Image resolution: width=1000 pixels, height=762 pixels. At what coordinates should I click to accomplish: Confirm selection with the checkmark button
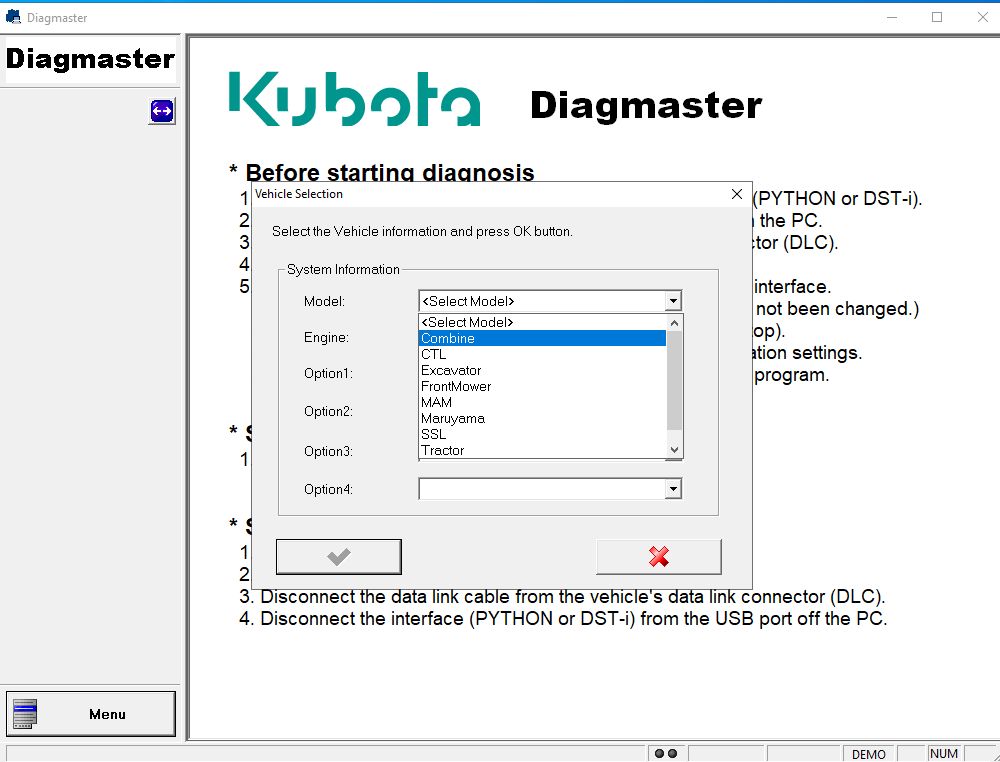(x=339, y=557)
